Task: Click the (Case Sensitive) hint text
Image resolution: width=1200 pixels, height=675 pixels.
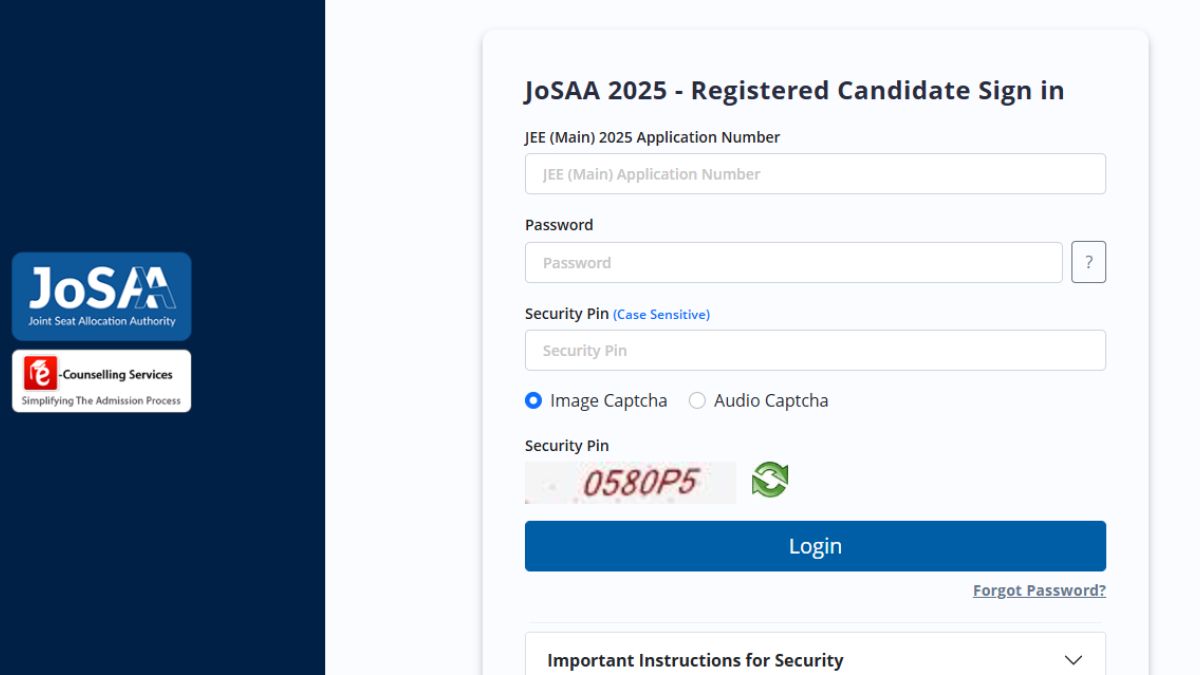Action: tap(661, 315)
